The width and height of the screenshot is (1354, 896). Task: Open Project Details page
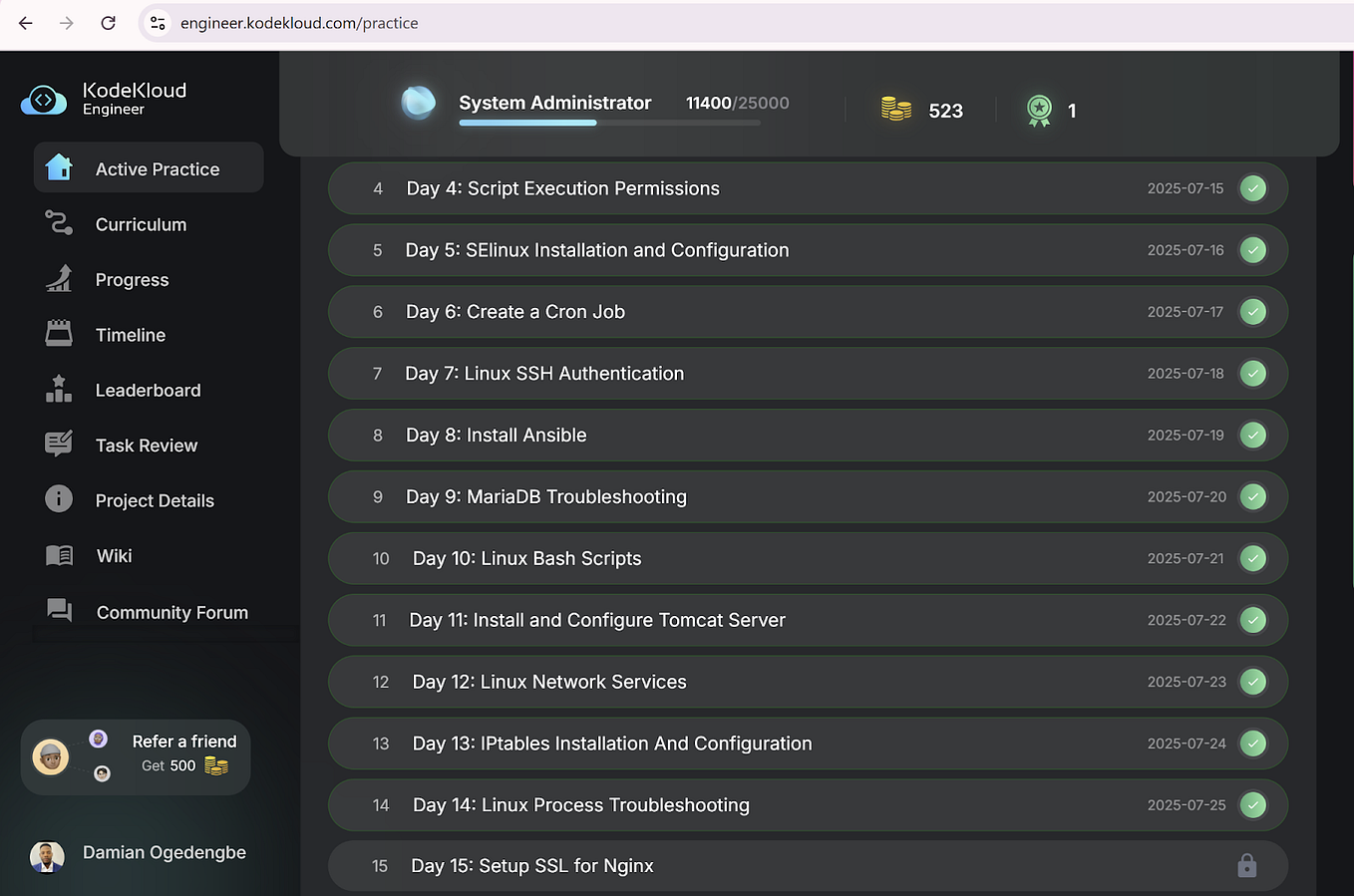tap(60, 499)
